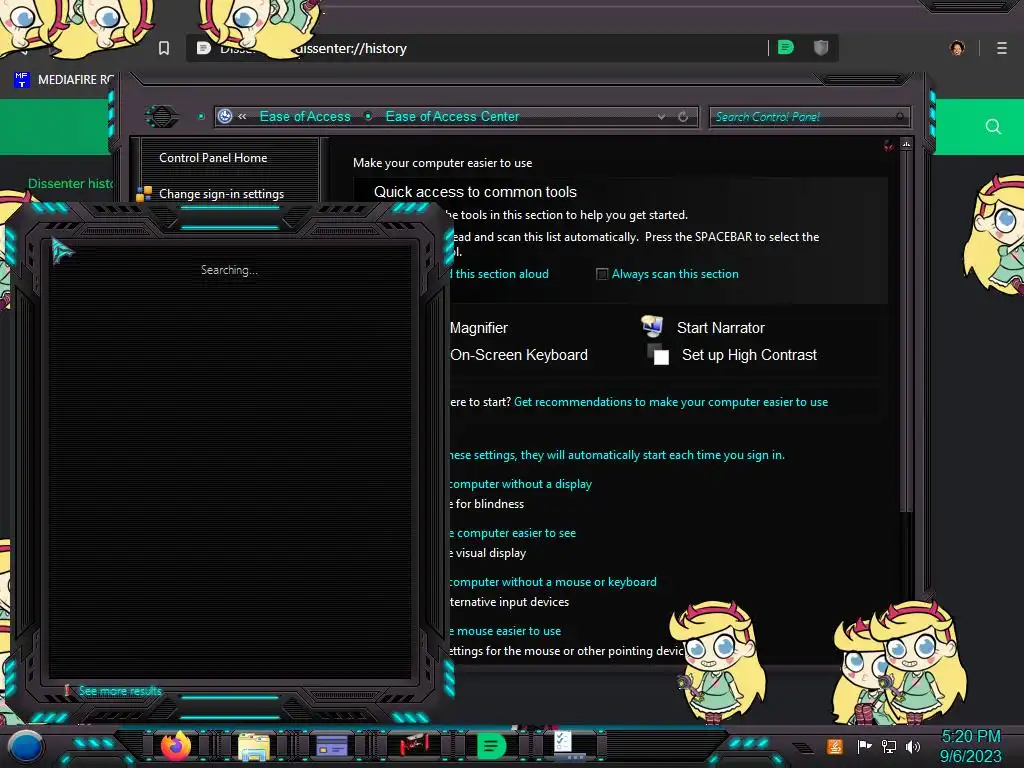The width and height of the screenshot is (1024, 768).
Task: Open the green Dissenter browser taskbar icon
Action: (491, 746)
